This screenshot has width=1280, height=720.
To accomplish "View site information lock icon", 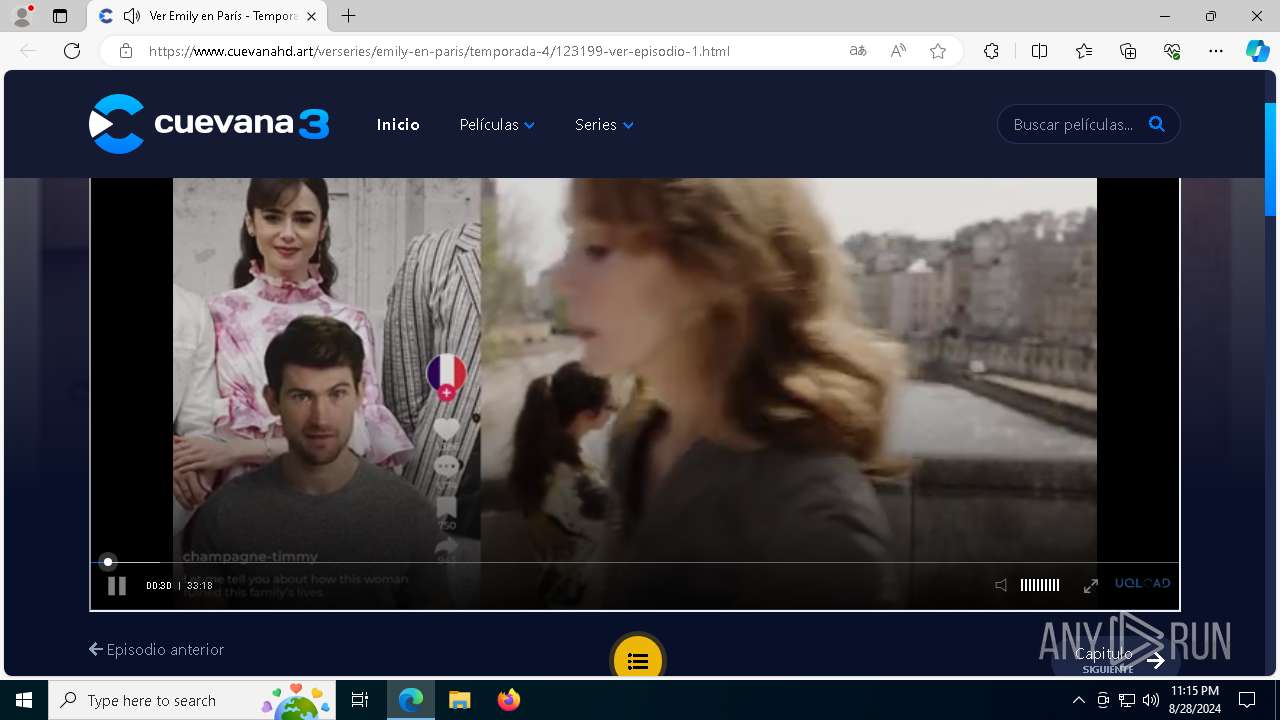I will click(126, 51).
